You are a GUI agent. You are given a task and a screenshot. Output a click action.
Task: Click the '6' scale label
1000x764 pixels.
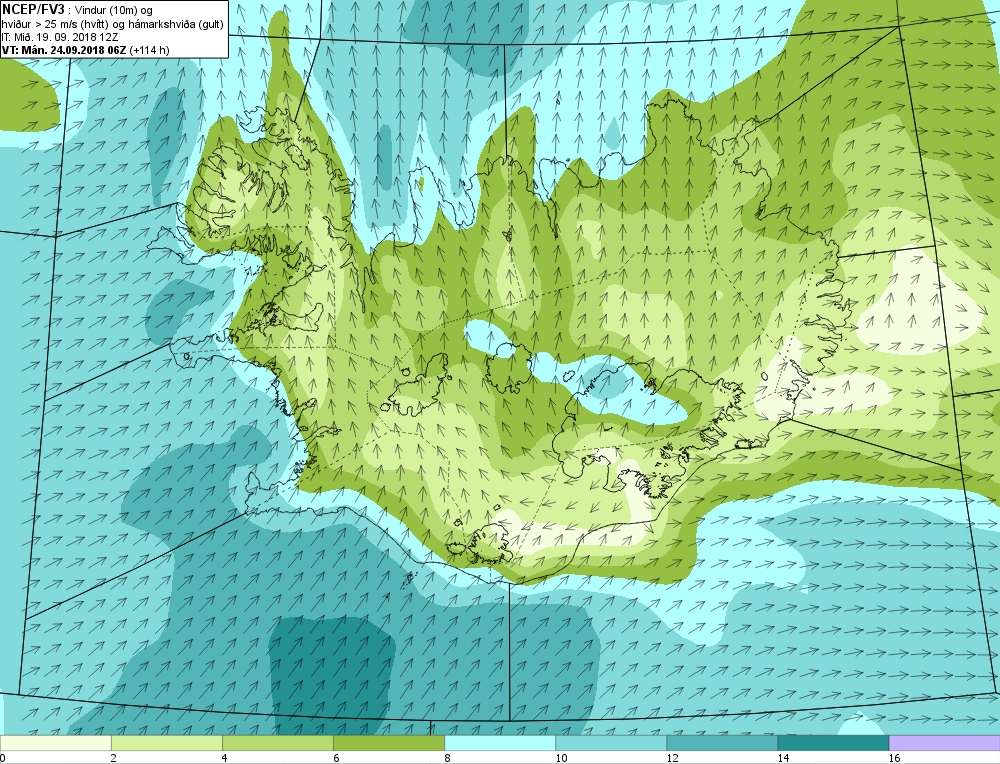click(336, 758)
